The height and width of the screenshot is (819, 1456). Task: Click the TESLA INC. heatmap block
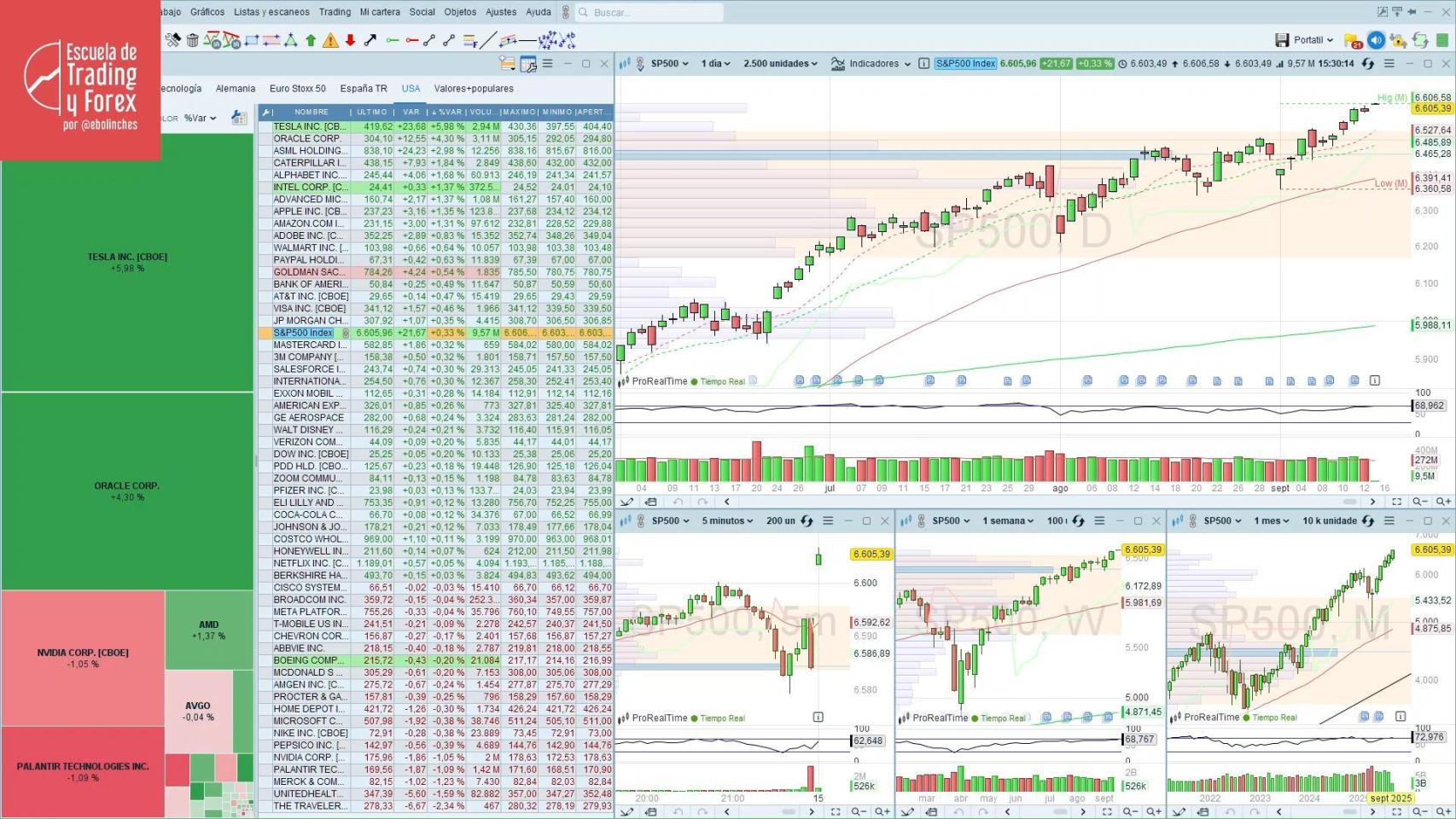128,262
